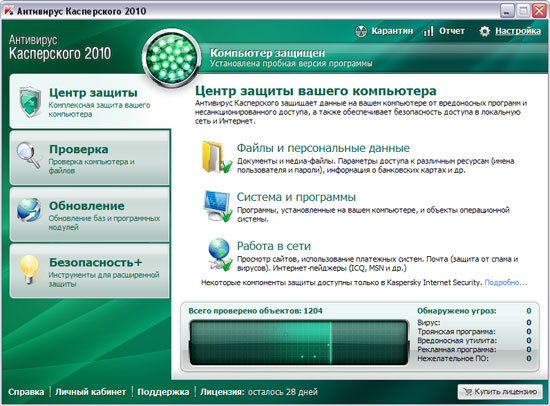Click the magnifier icon of Проверка

28,155
